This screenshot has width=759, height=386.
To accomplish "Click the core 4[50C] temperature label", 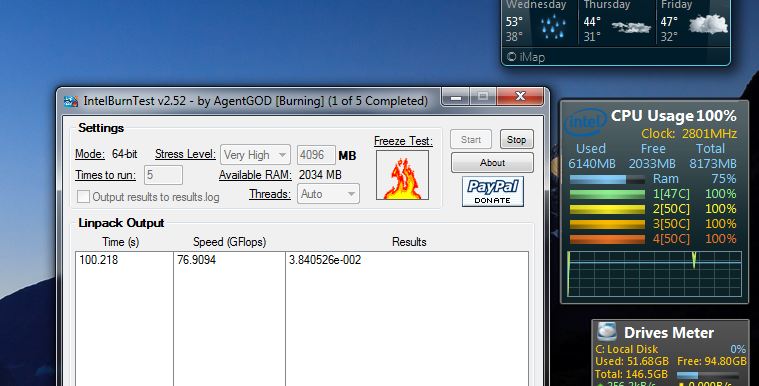I will tap(671, 239).
